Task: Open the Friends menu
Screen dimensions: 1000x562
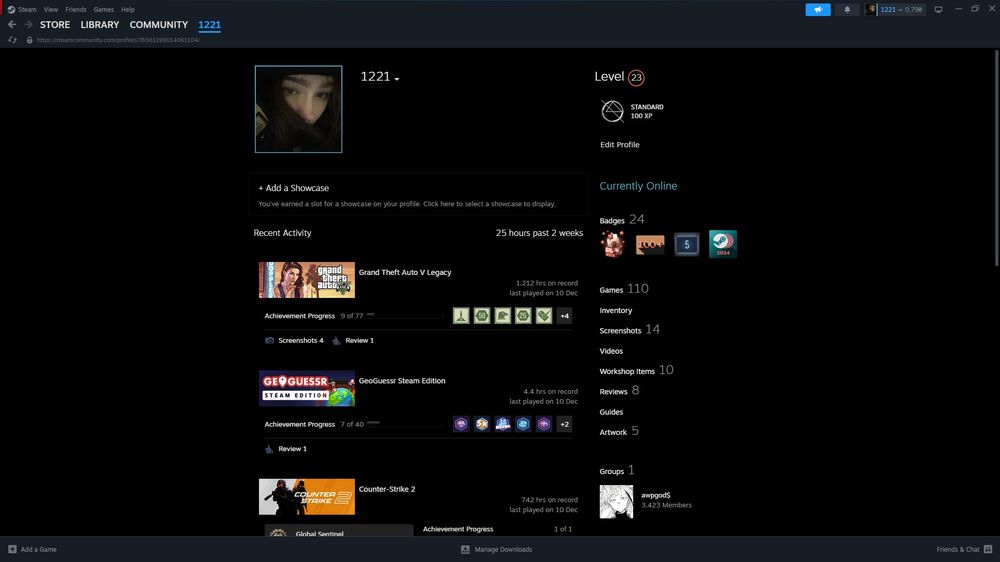Action: click(x=76, y=10)
